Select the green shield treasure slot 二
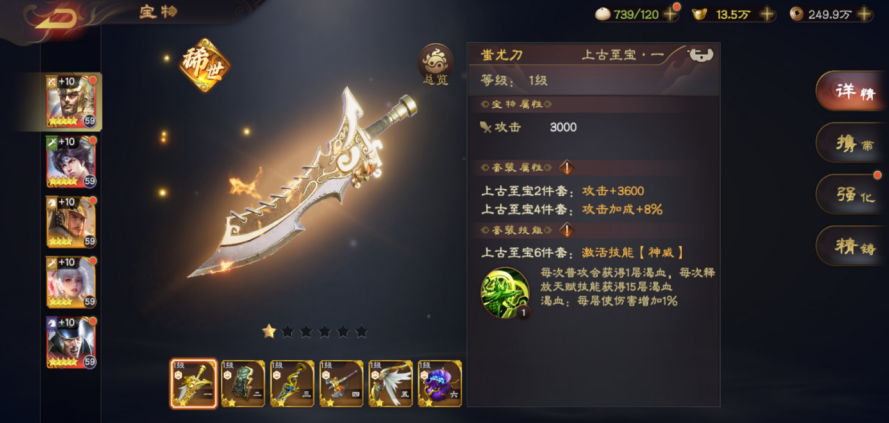Viewport: 889px width, 423px height. tap(243, 383)
